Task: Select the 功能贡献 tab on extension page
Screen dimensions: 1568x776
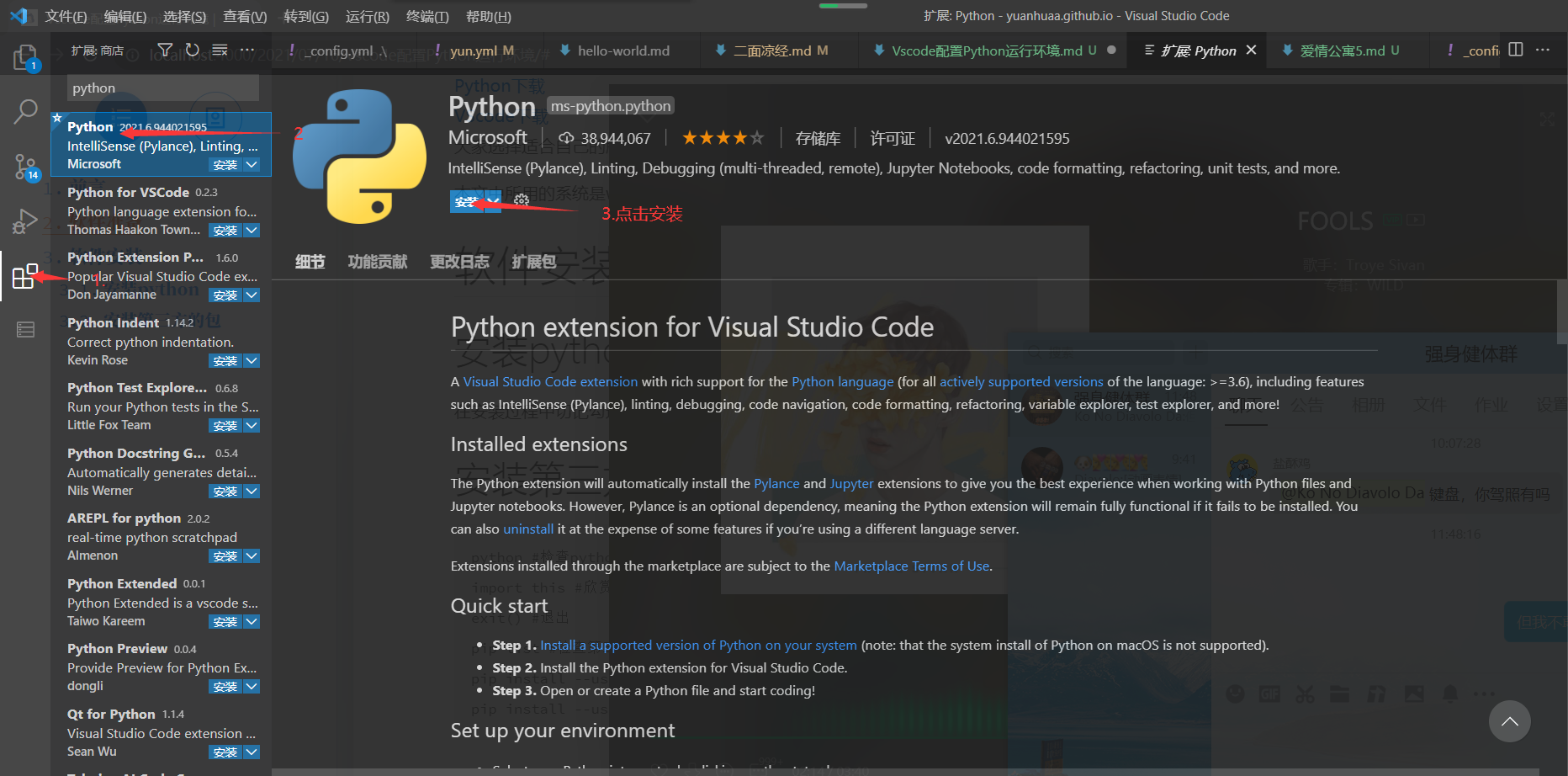Action: [378, 262]
